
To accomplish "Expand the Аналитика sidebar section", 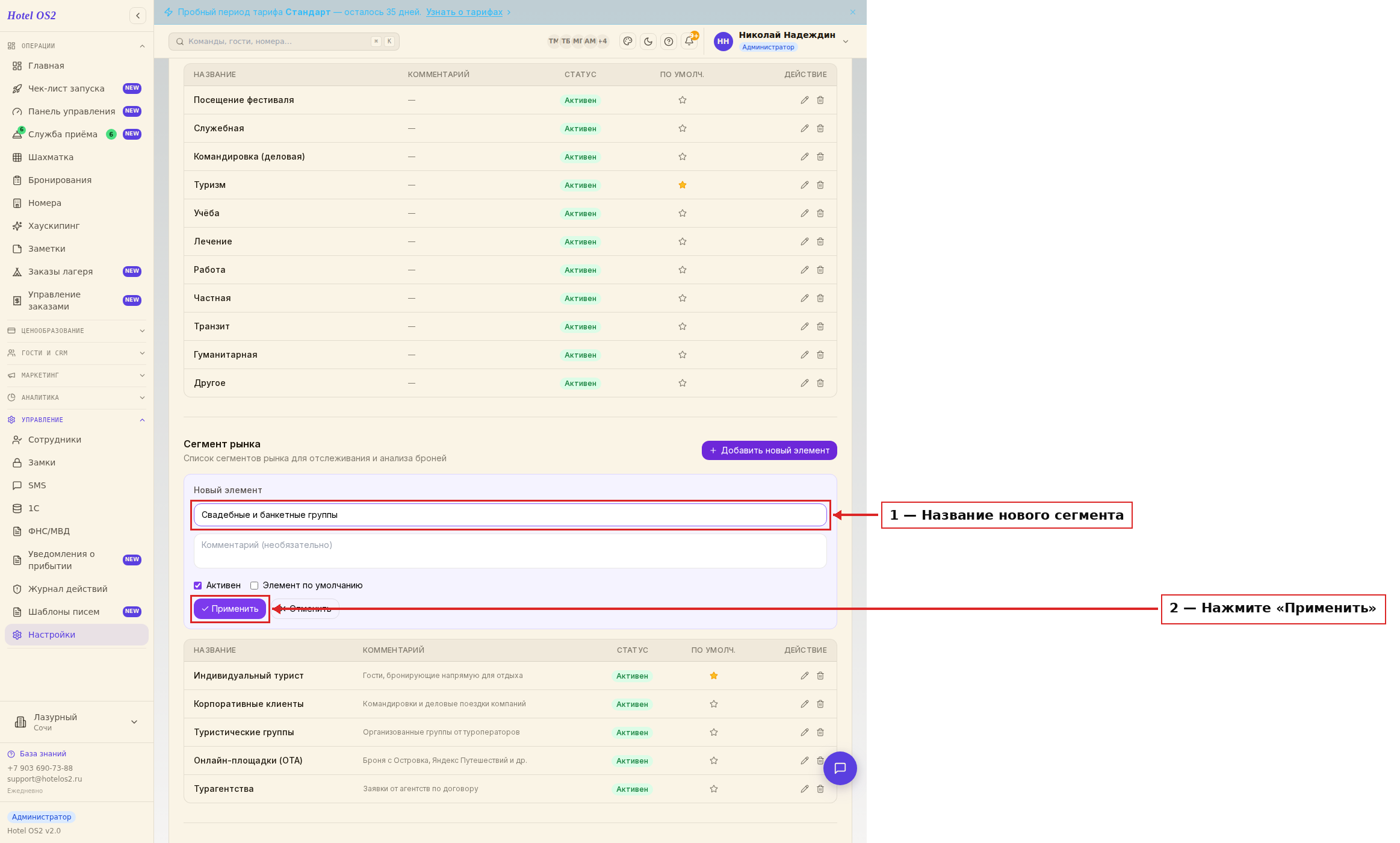I will (76, 397).
